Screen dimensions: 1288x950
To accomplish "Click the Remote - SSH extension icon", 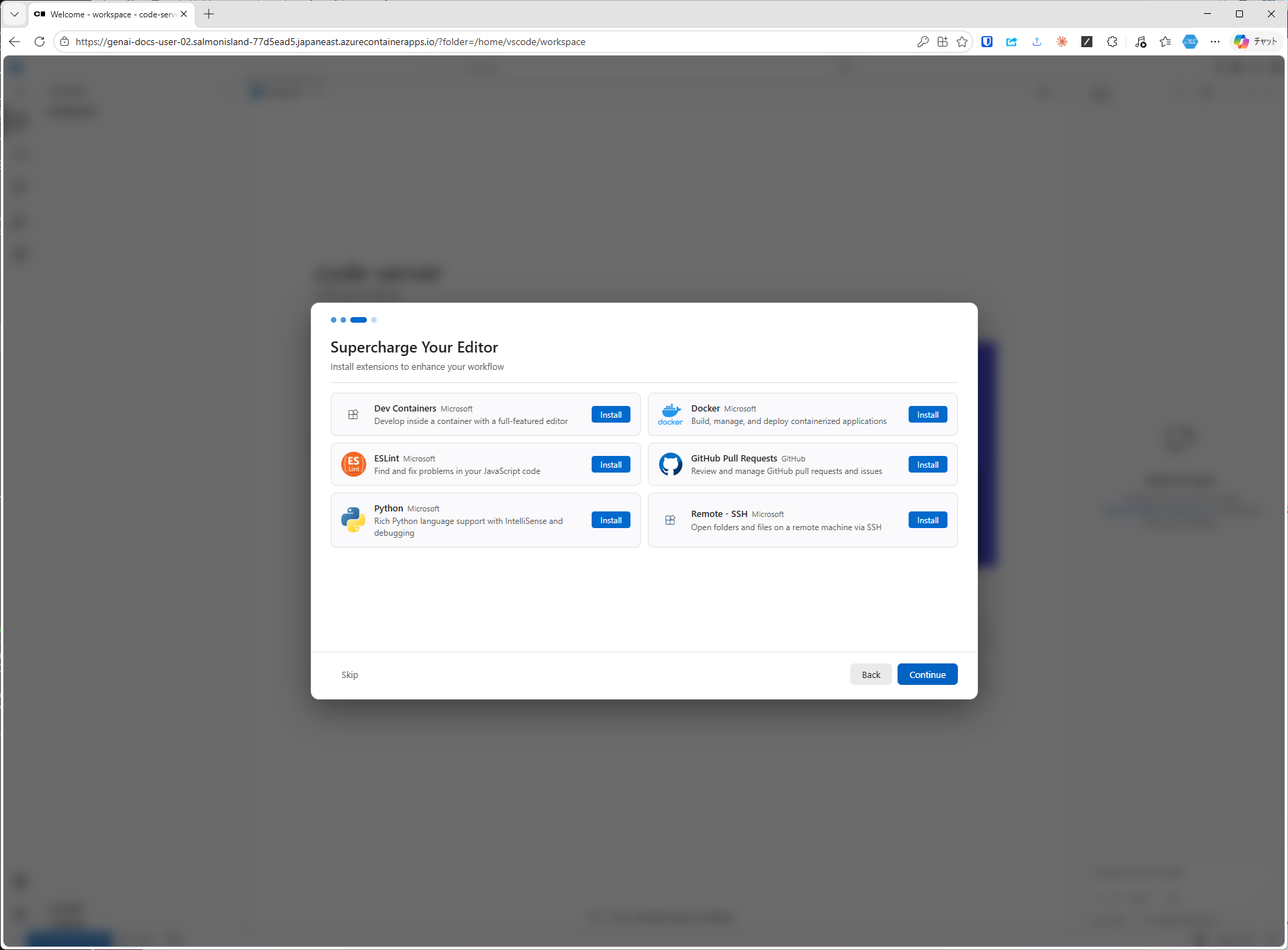I will pyautogui.click(x=670, y=520).
